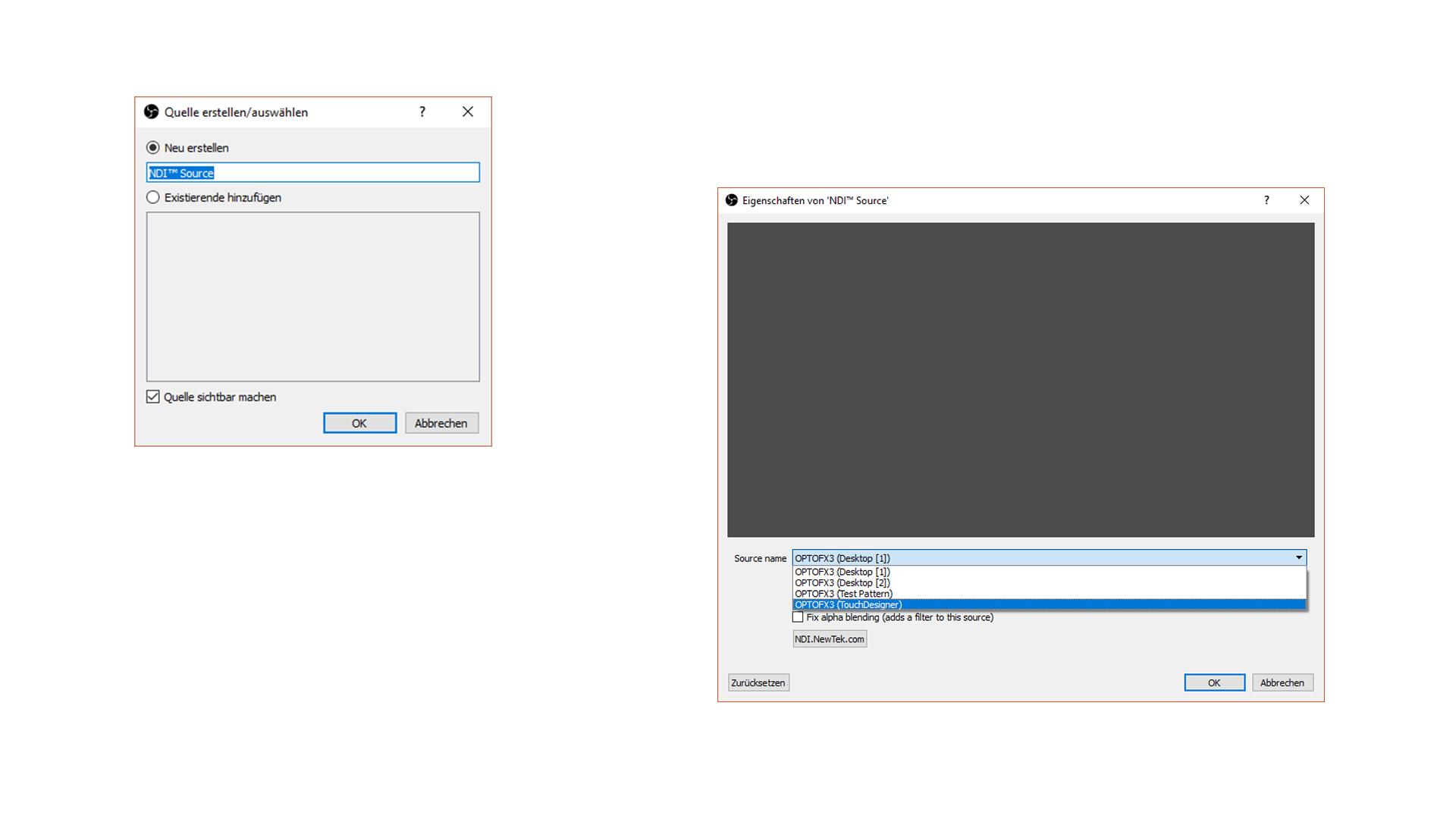Open the NDI.NewTek.com link button
The height and width of the screenshot is (819, 1456).
click(x=830, y=639)
